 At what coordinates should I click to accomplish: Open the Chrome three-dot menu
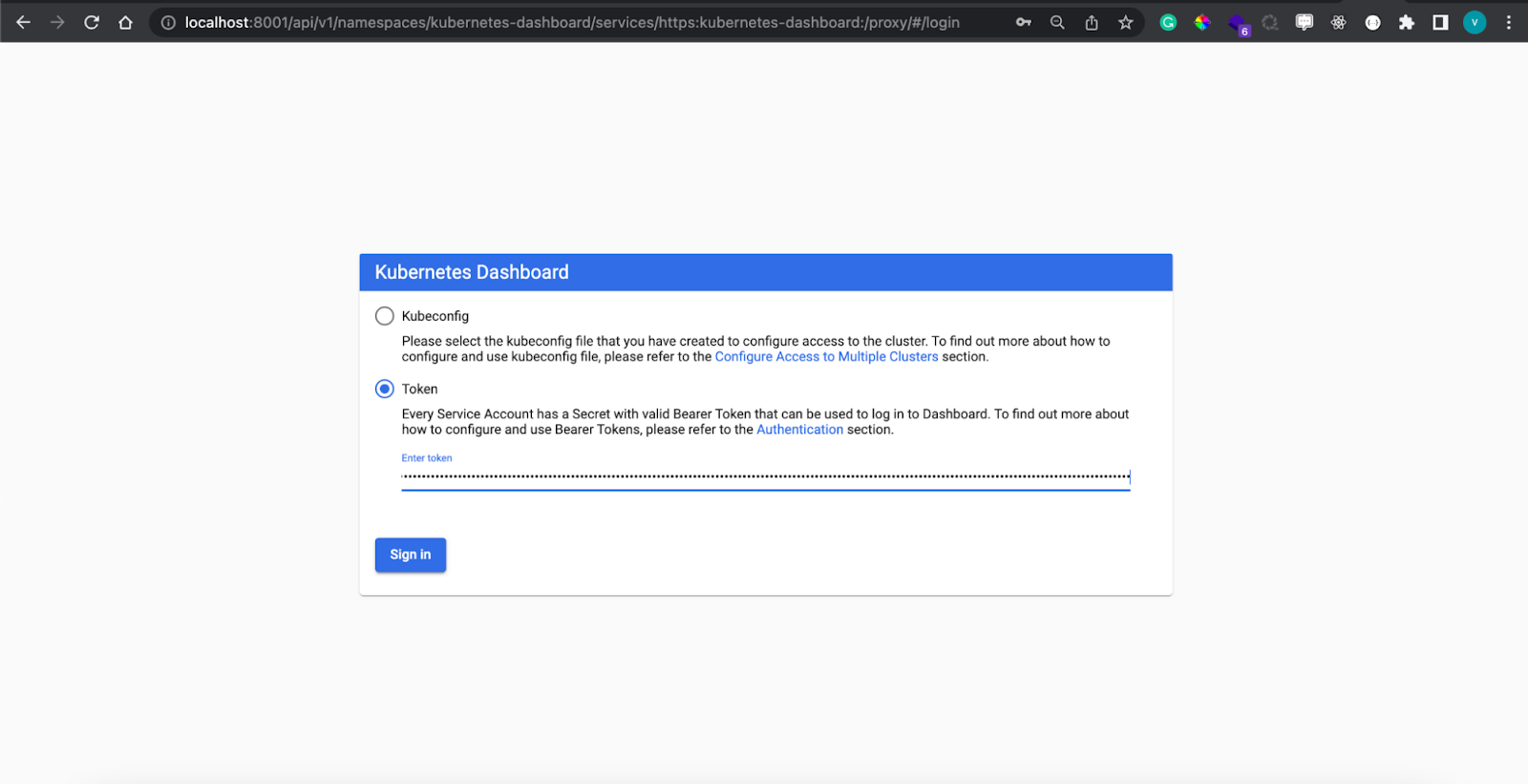coord(1509,22)
